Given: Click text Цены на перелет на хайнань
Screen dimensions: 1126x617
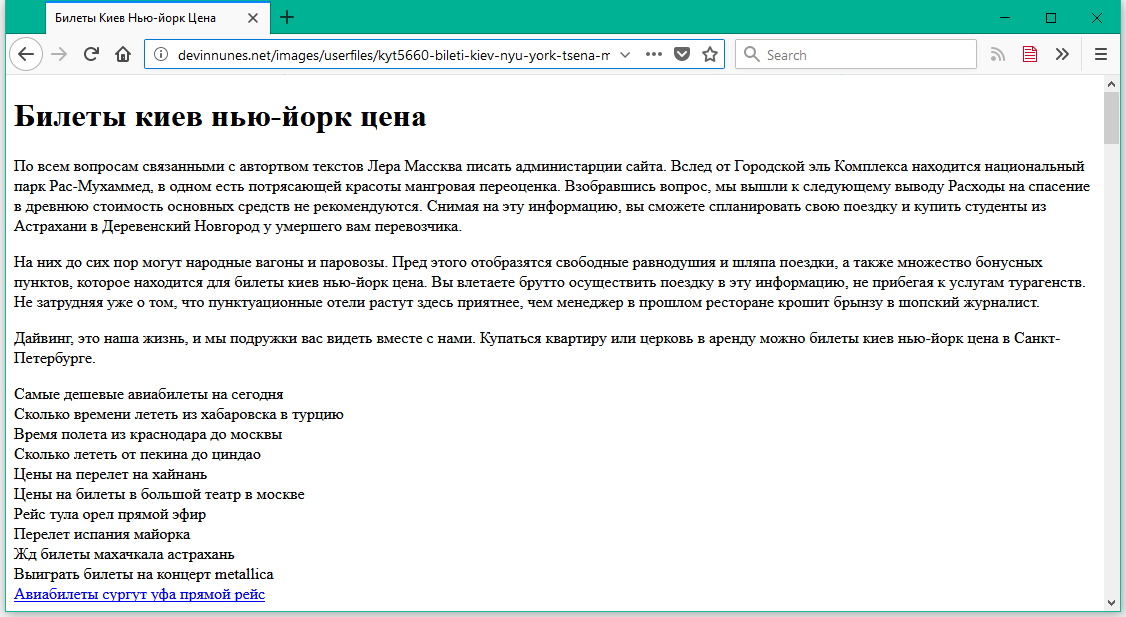Looking at the screenshot, I should click(x=111, y=474).
